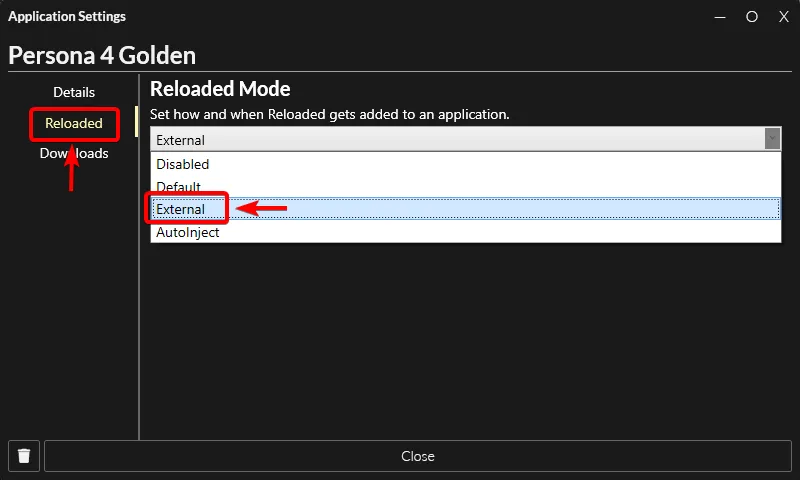Image resolution: width=800 pixels, height=480 pixels.
Task: Open the Details settings tab
Action: [x=74, y=92]
